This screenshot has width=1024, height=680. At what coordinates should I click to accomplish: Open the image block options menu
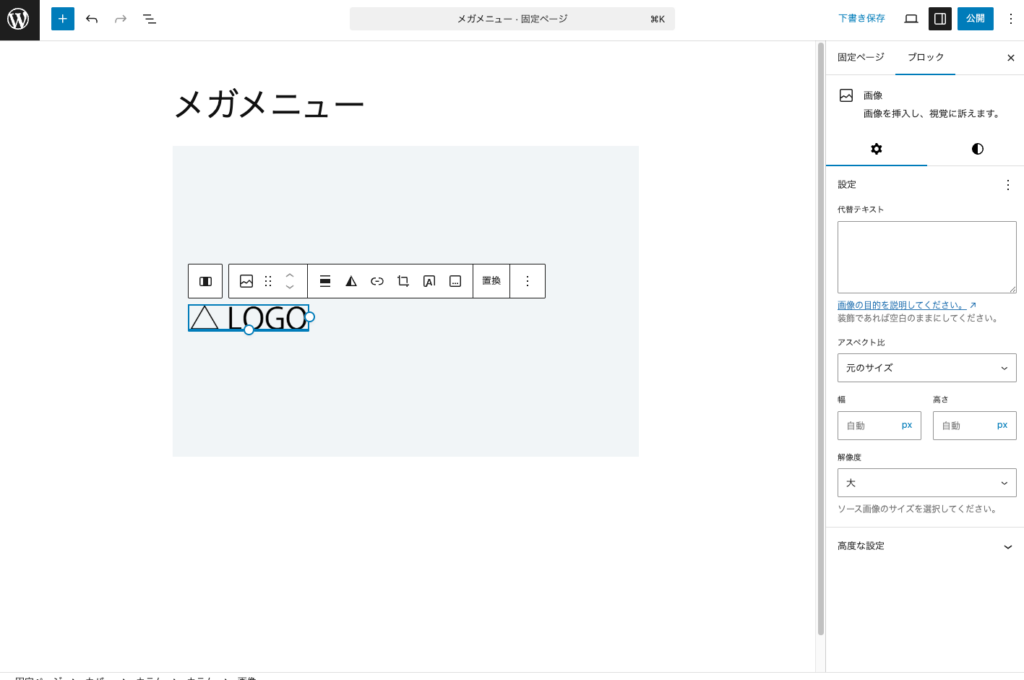[527, 281]
